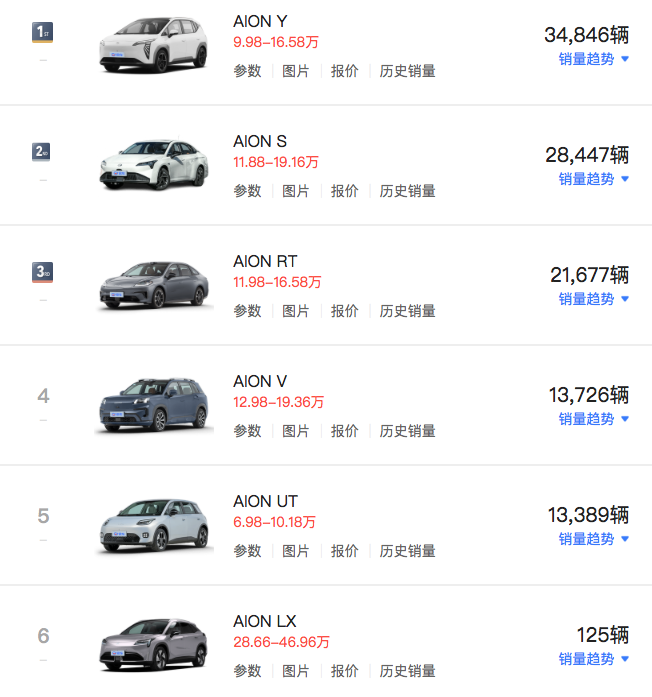This screenshot has height=697, width=652.
Task: Open 图片 for AION S
Action: [x=296, y=191]
